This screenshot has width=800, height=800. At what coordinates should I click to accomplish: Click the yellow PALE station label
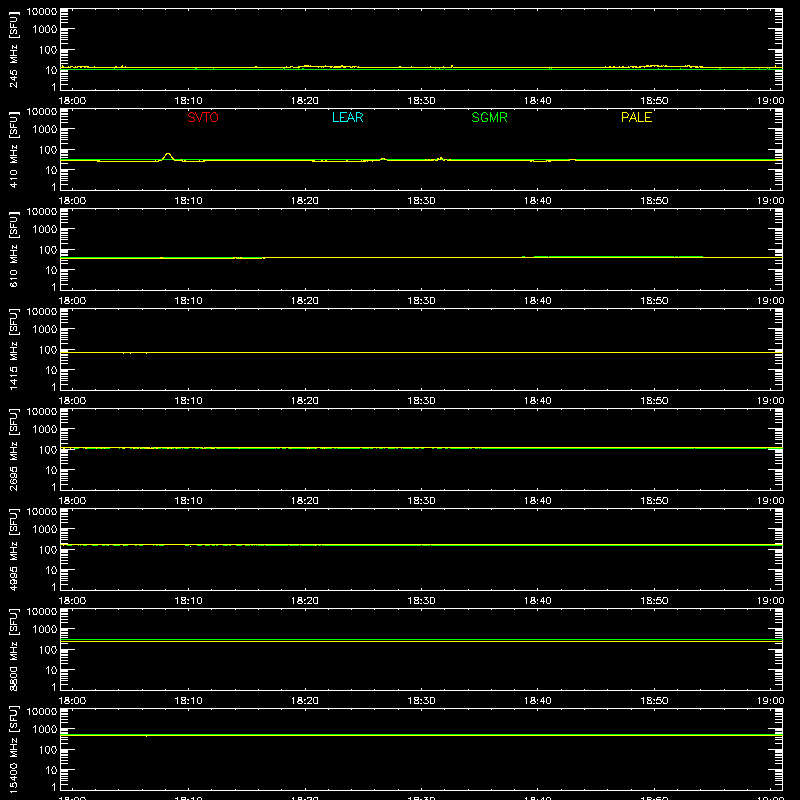tap(636, 117)
